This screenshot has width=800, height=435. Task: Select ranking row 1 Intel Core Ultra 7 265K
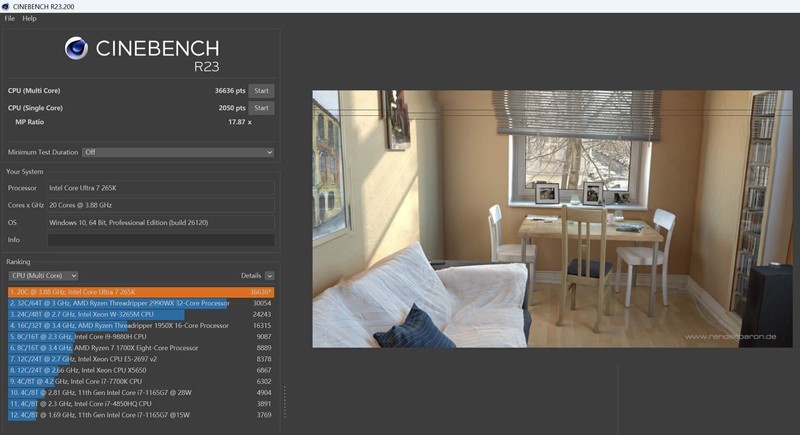pyautogui.click(x=141, y=292)
